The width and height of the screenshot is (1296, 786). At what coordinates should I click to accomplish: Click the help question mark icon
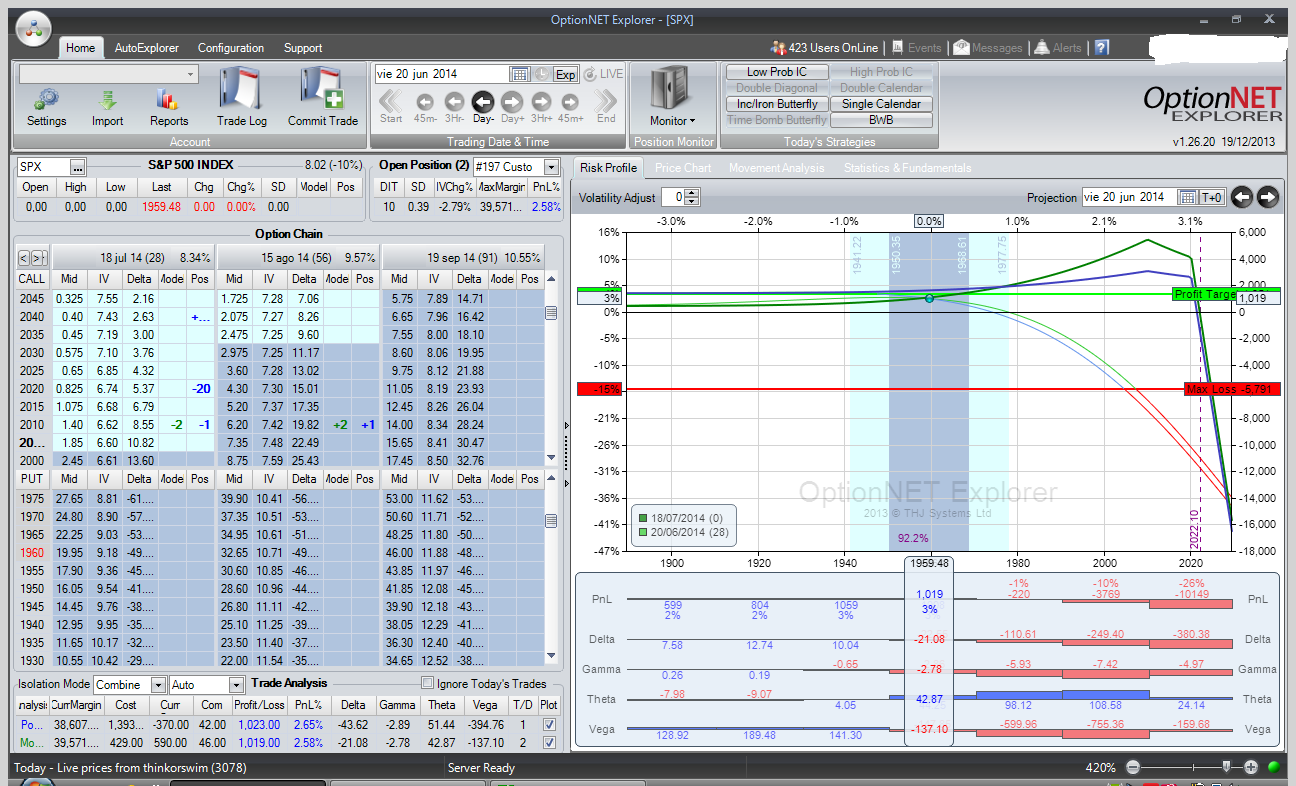click(x=1102, y=48)
